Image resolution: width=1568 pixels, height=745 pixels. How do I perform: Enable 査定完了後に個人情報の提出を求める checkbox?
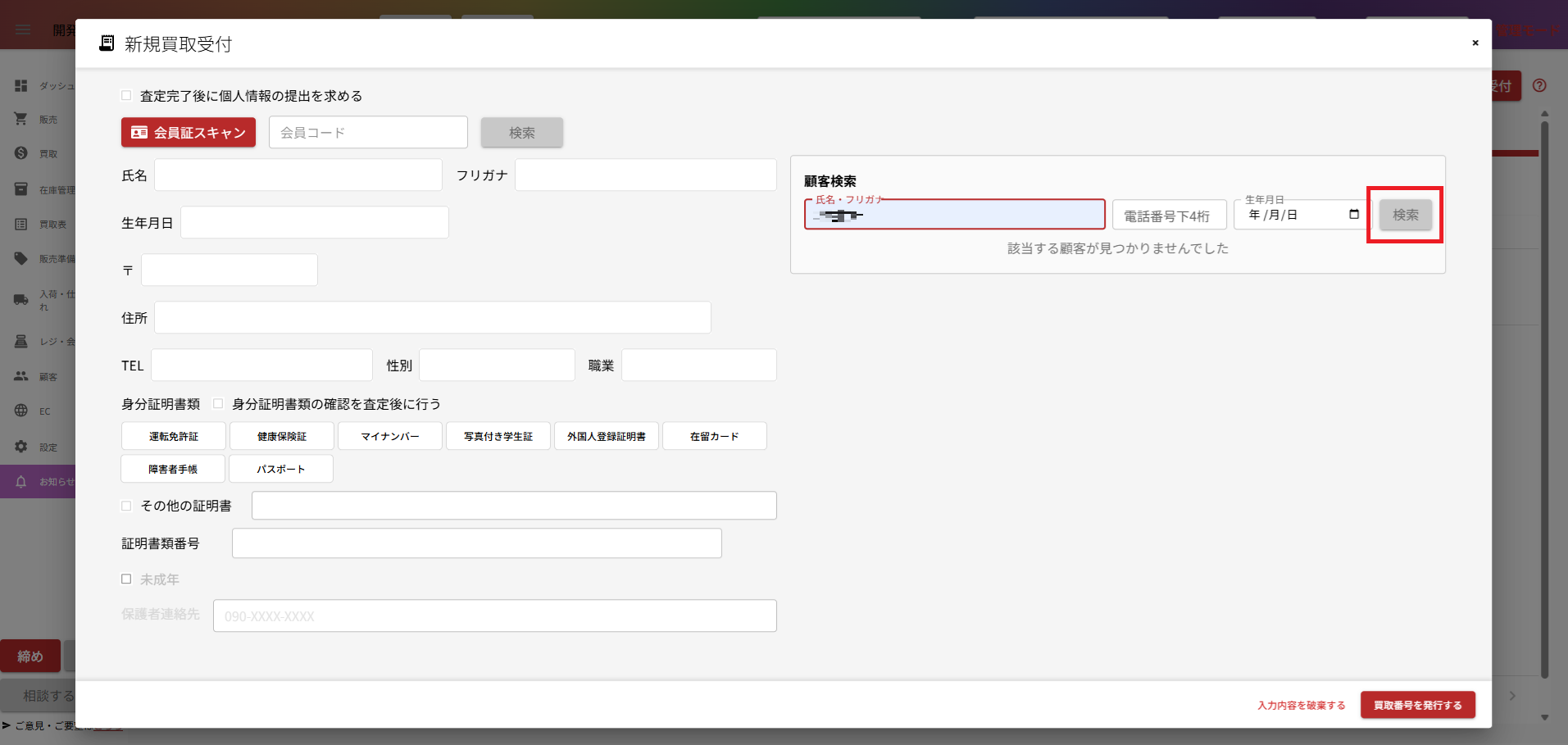[126, 96]
